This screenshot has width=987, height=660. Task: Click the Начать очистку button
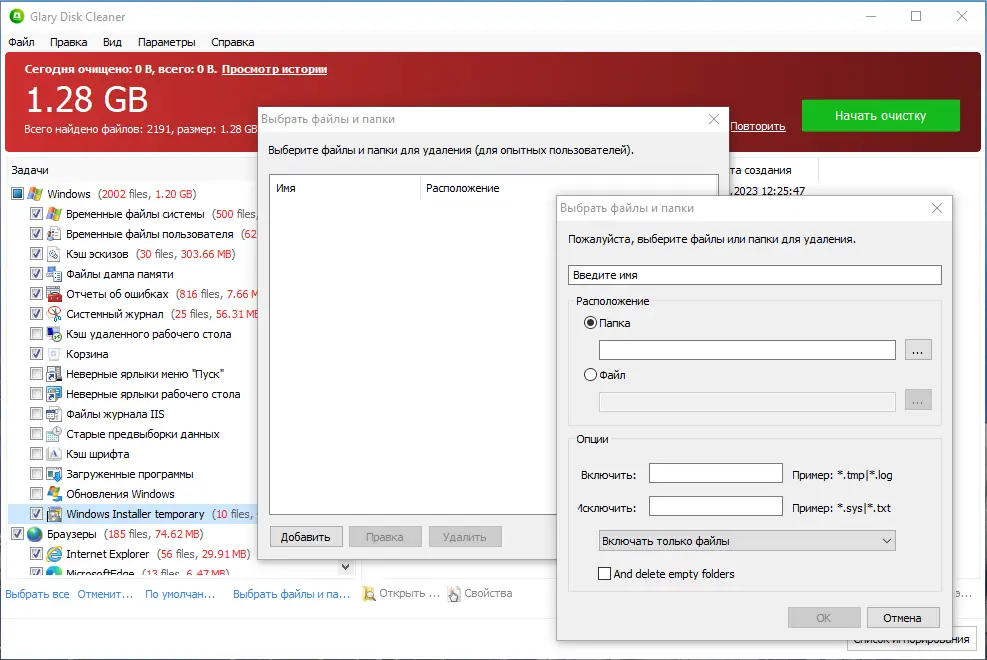coord(881,116)
